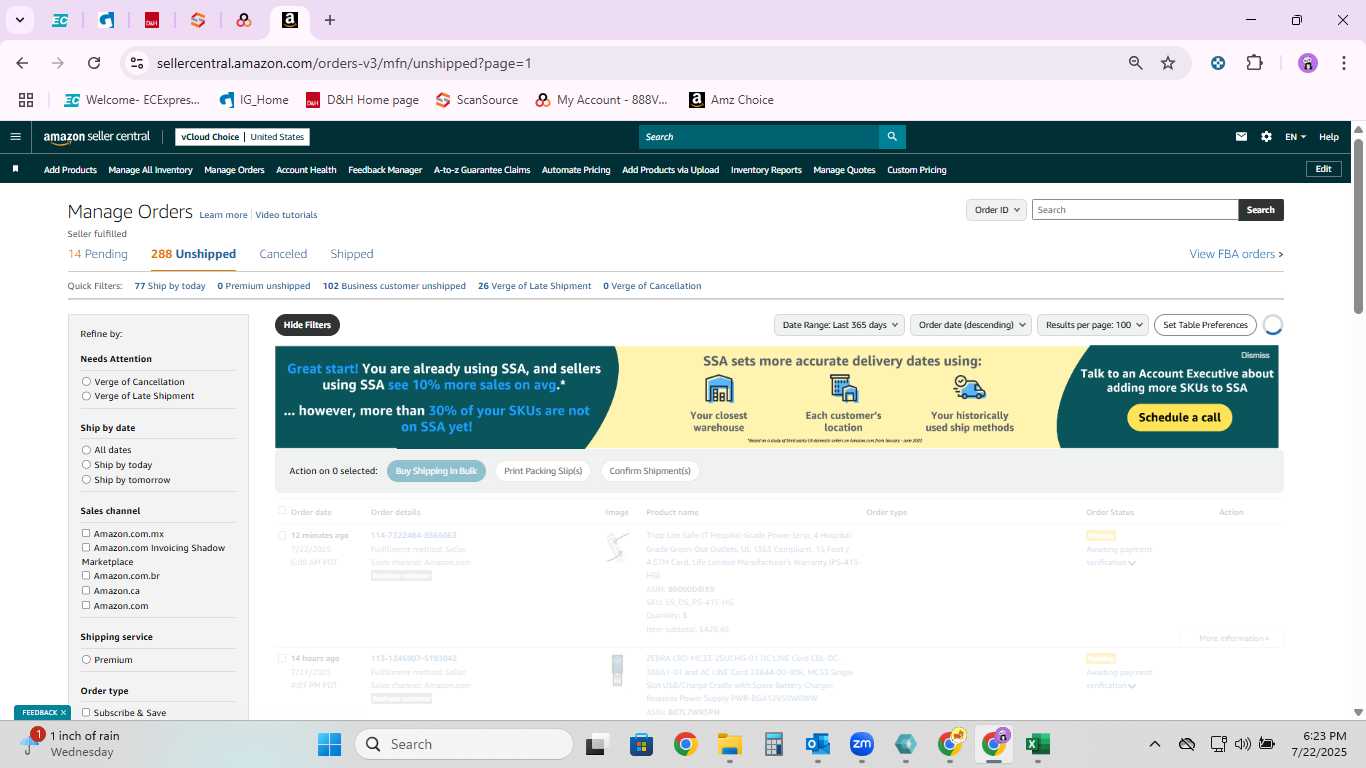Viewport: 1366px width, 768px height.
Task: Click the search magnifier button in header
Action: coord(892,137)
